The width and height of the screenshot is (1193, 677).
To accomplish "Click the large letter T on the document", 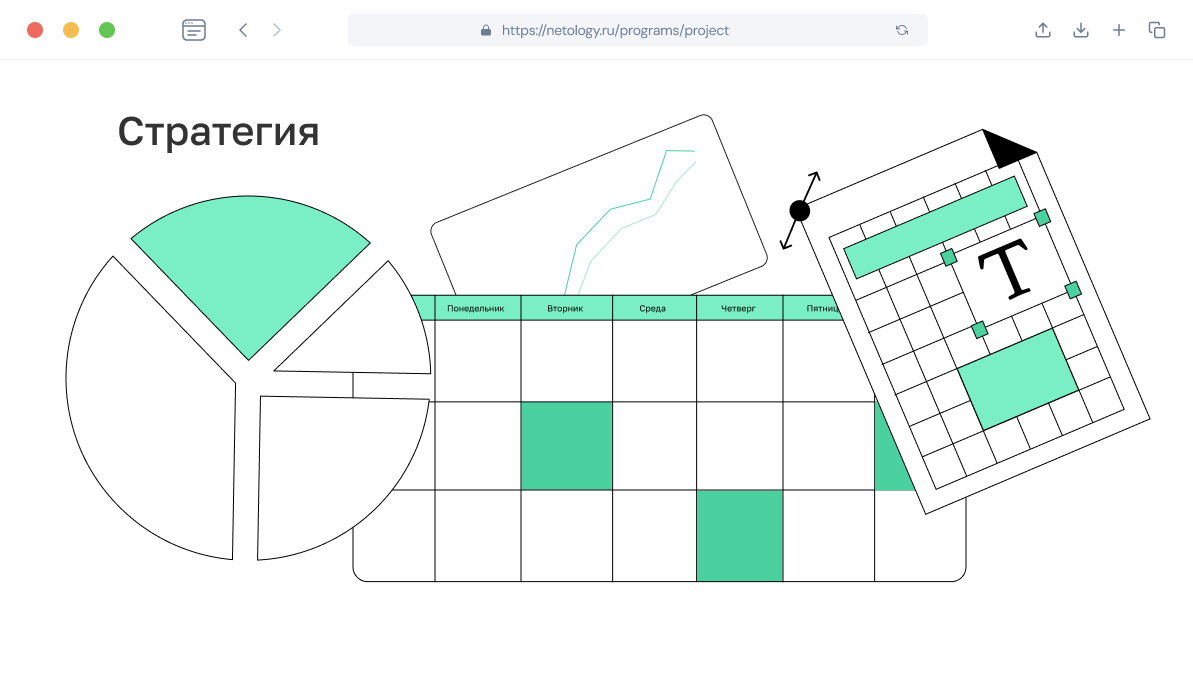I will pyautogui.click(x=1005, y=271).
